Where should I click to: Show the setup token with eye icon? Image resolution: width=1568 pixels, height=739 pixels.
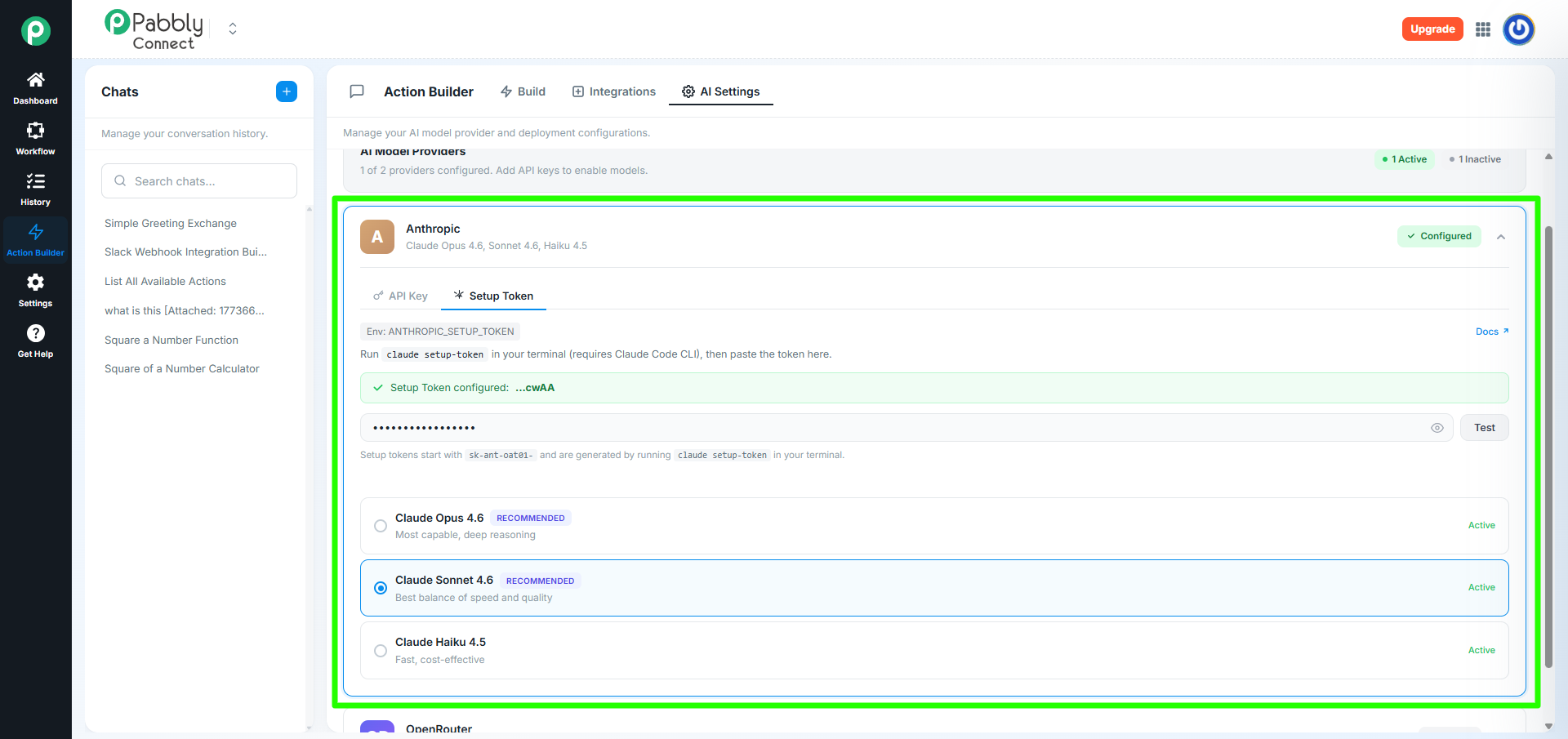click(x=1437, y=428)
